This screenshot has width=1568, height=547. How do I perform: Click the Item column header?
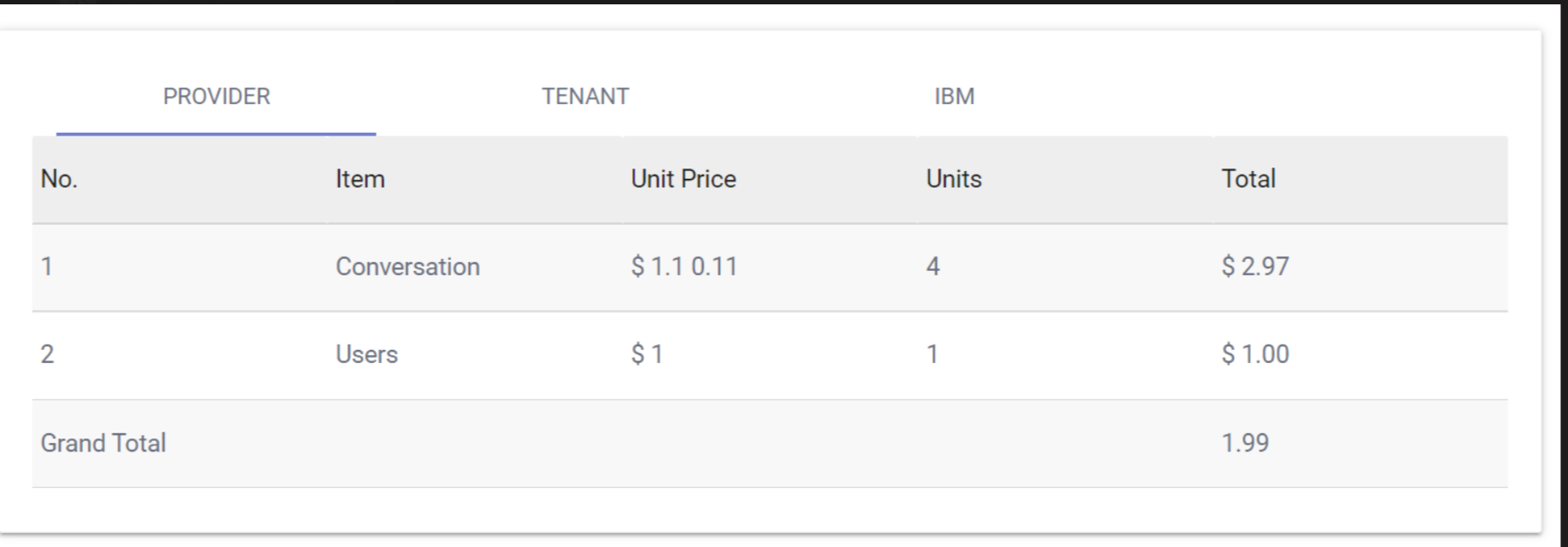pos(360,179)
